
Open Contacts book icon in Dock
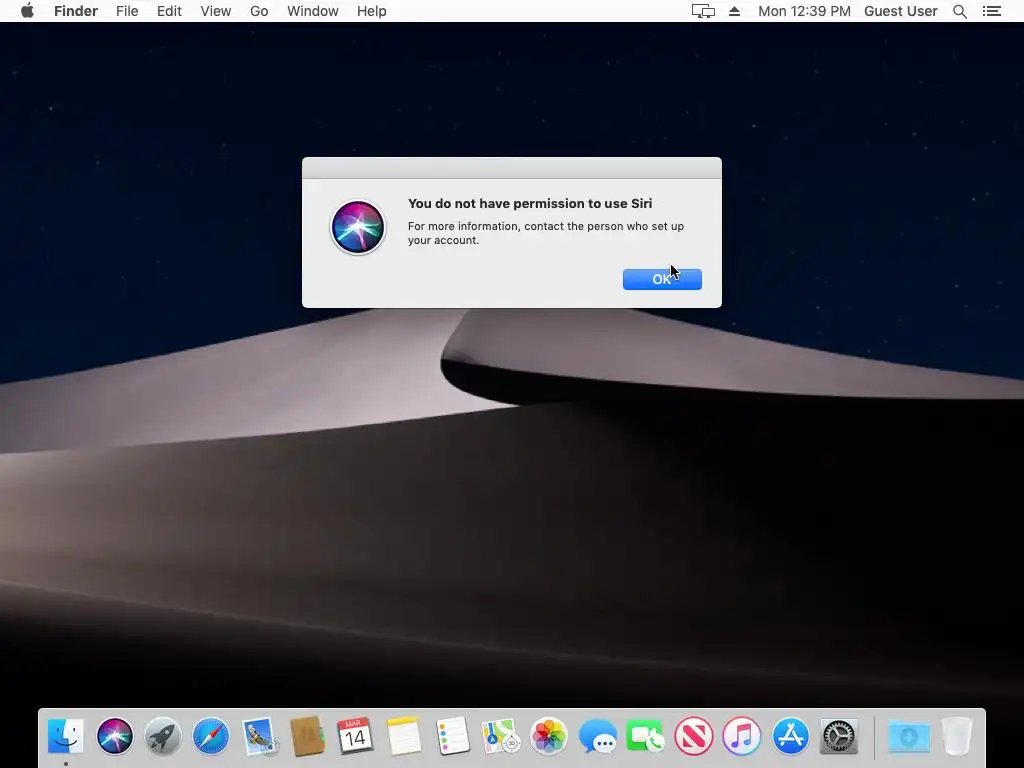pyautogui.click(x=307, y=736)
